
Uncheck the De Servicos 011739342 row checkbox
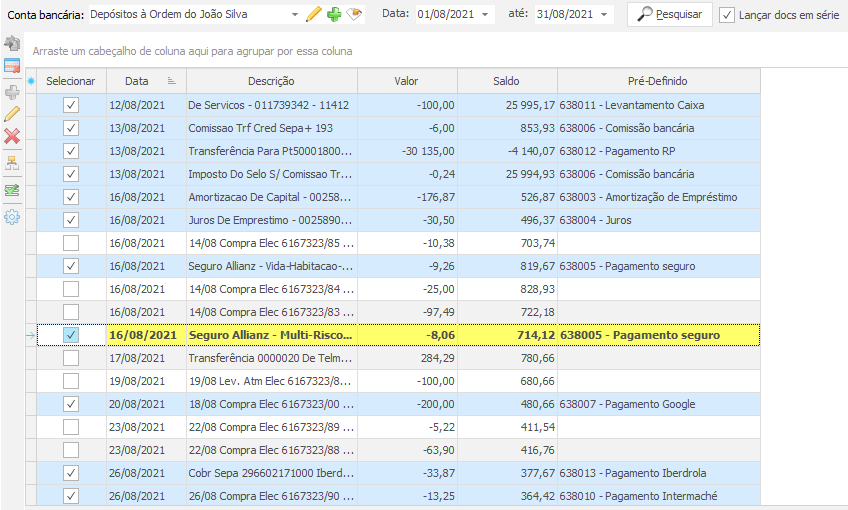(x=71, y=105)
